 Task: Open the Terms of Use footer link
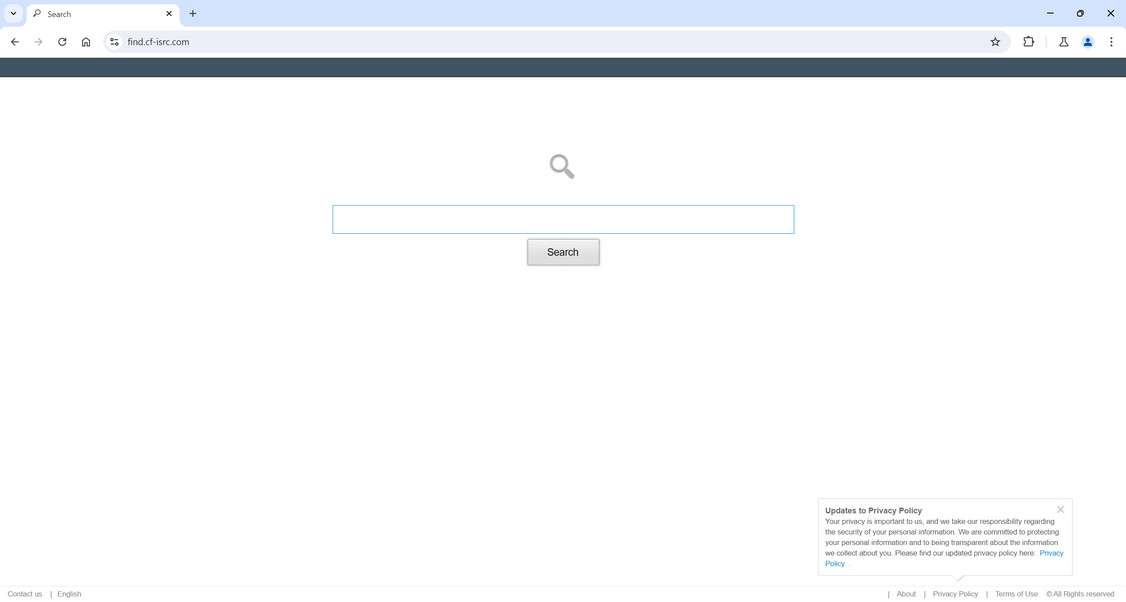click(x=1016, y=594)
